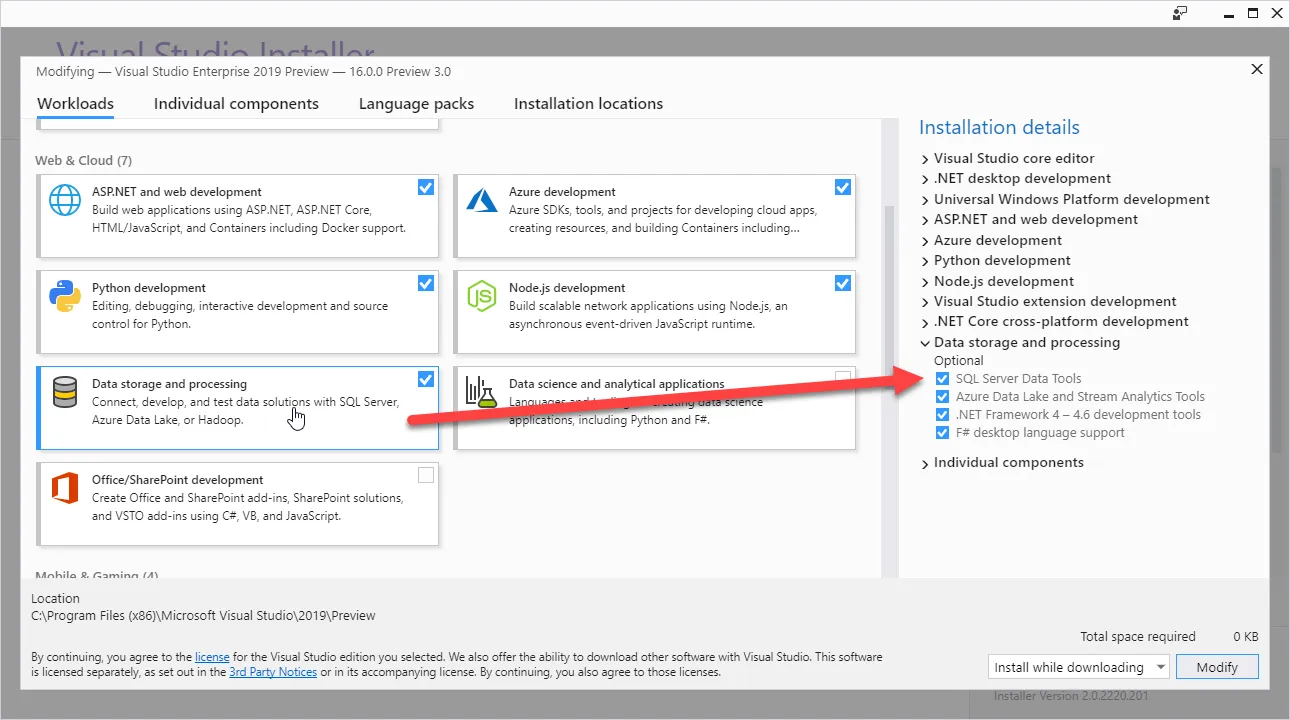
Task: Uncheck the Python development workload
Action: point(426,283)
